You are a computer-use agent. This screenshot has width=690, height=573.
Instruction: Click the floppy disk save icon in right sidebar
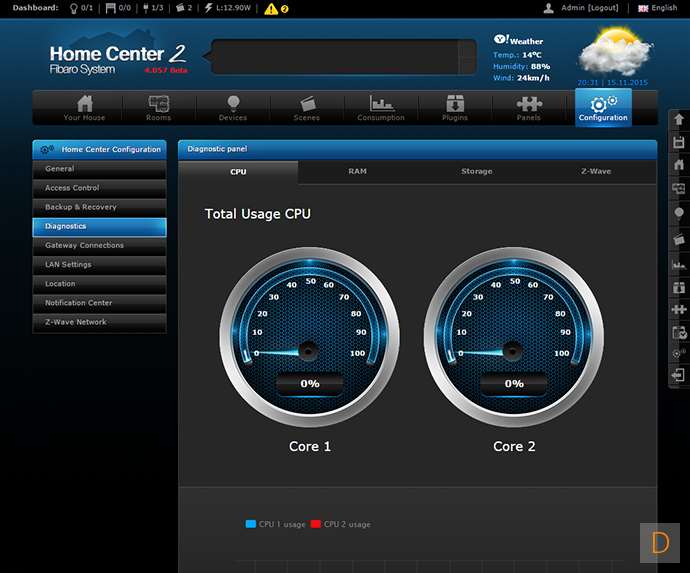pos(679,142)
